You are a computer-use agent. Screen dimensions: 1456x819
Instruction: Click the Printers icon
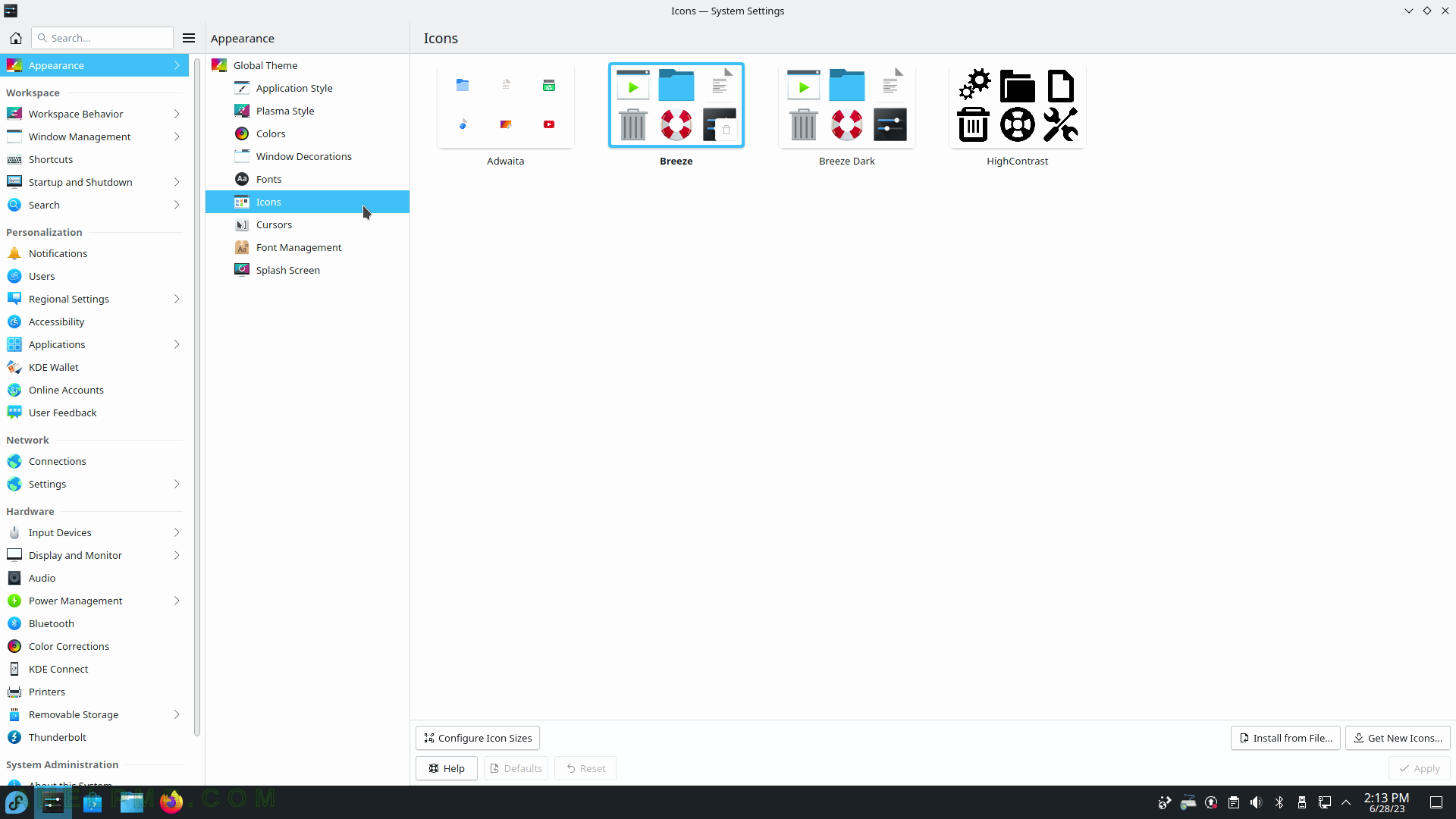click(x=14, y=692)
